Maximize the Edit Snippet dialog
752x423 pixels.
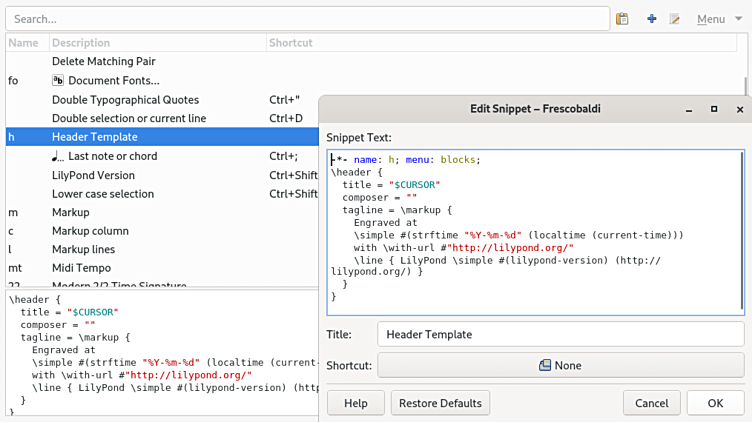(714, 108)
